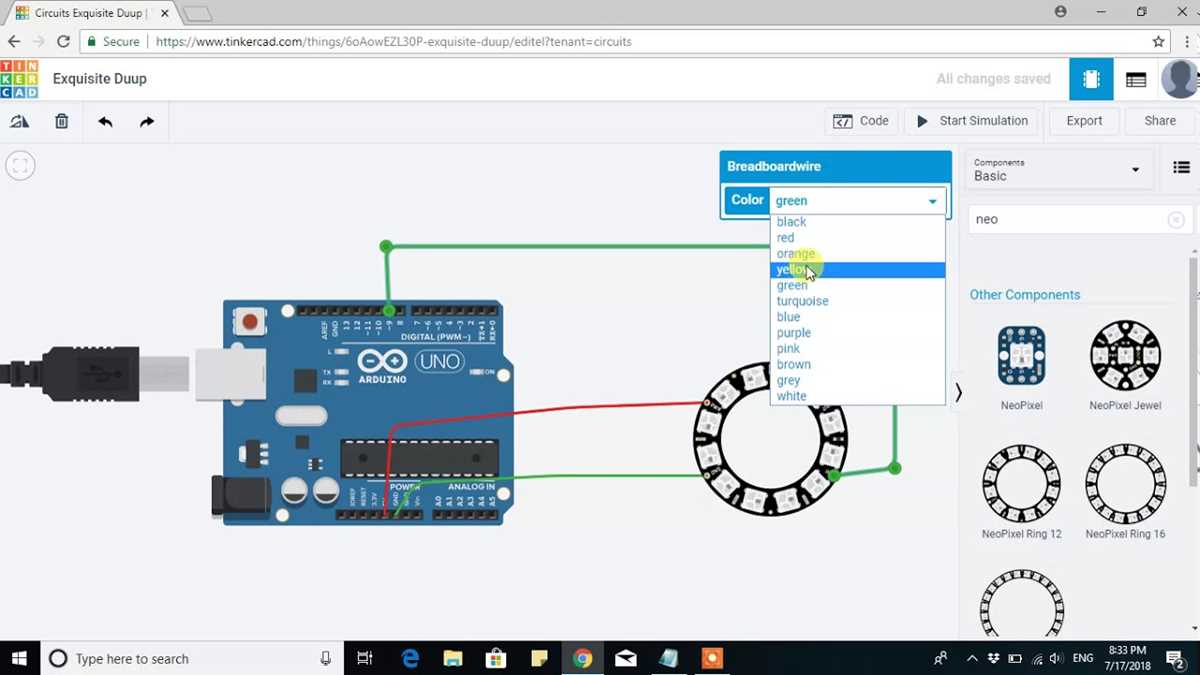Open Mail from taskbar
This screenshot has height=675, width=1200.
pyautogui.click(x=626, y=658)
